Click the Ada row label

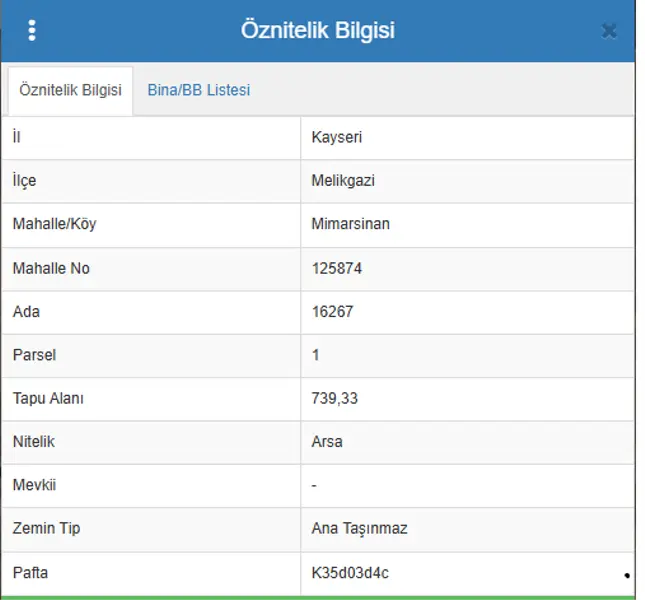(26, 312)
